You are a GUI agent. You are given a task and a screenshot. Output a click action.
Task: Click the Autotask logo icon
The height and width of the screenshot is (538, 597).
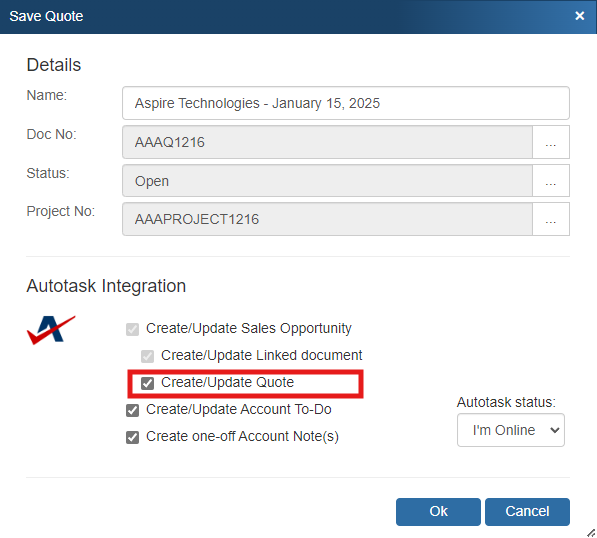(51, 330)
